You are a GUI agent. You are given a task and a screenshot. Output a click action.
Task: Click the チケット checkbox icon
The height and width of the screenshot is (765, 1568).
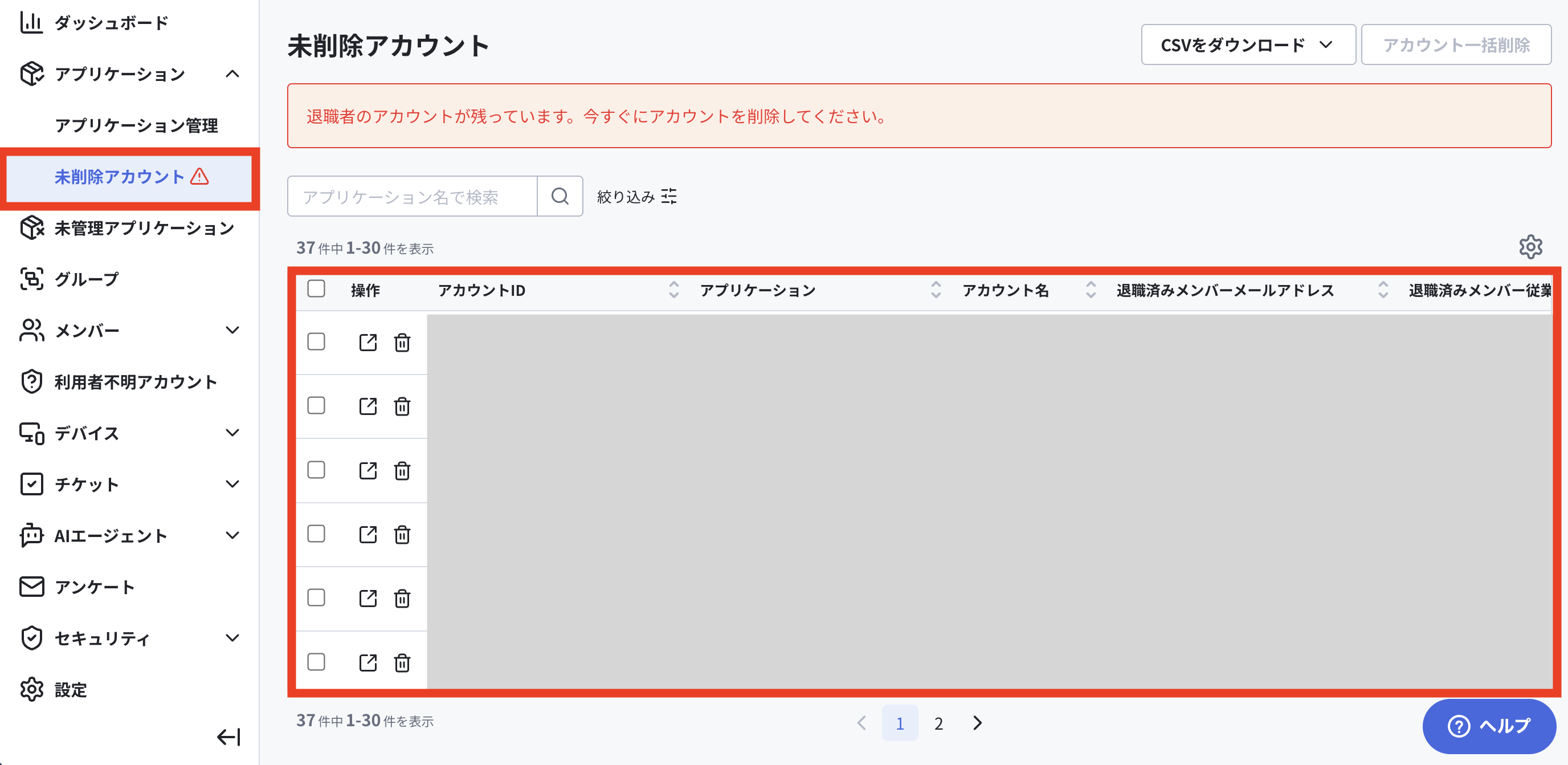[x=32, y=484]
